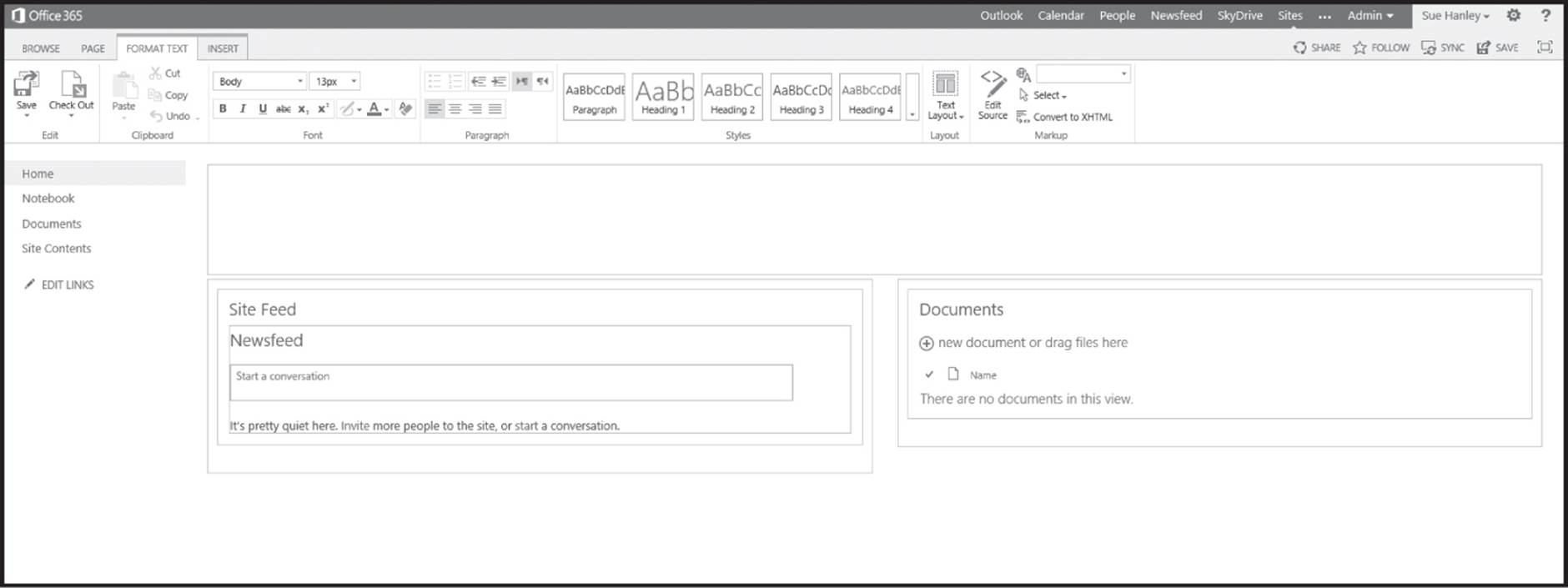
Task: Select the FORMAT TEXT tab
Action: click(157, 48)
